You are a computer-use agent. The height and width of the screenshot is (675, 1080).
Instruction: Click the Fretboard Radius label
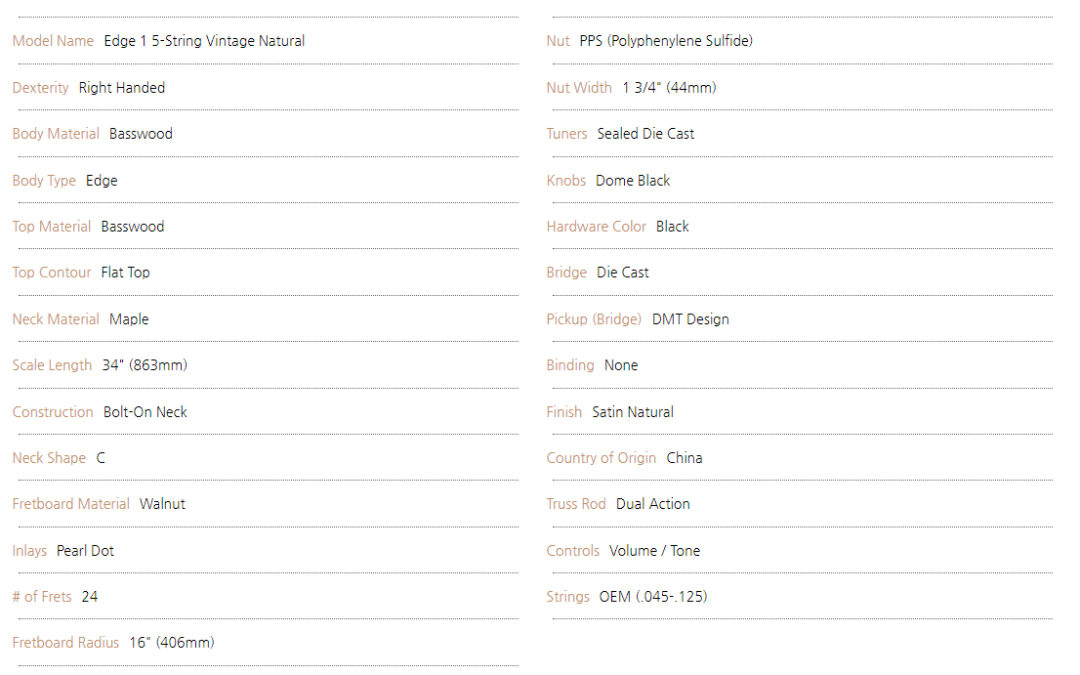click(65, 643)
